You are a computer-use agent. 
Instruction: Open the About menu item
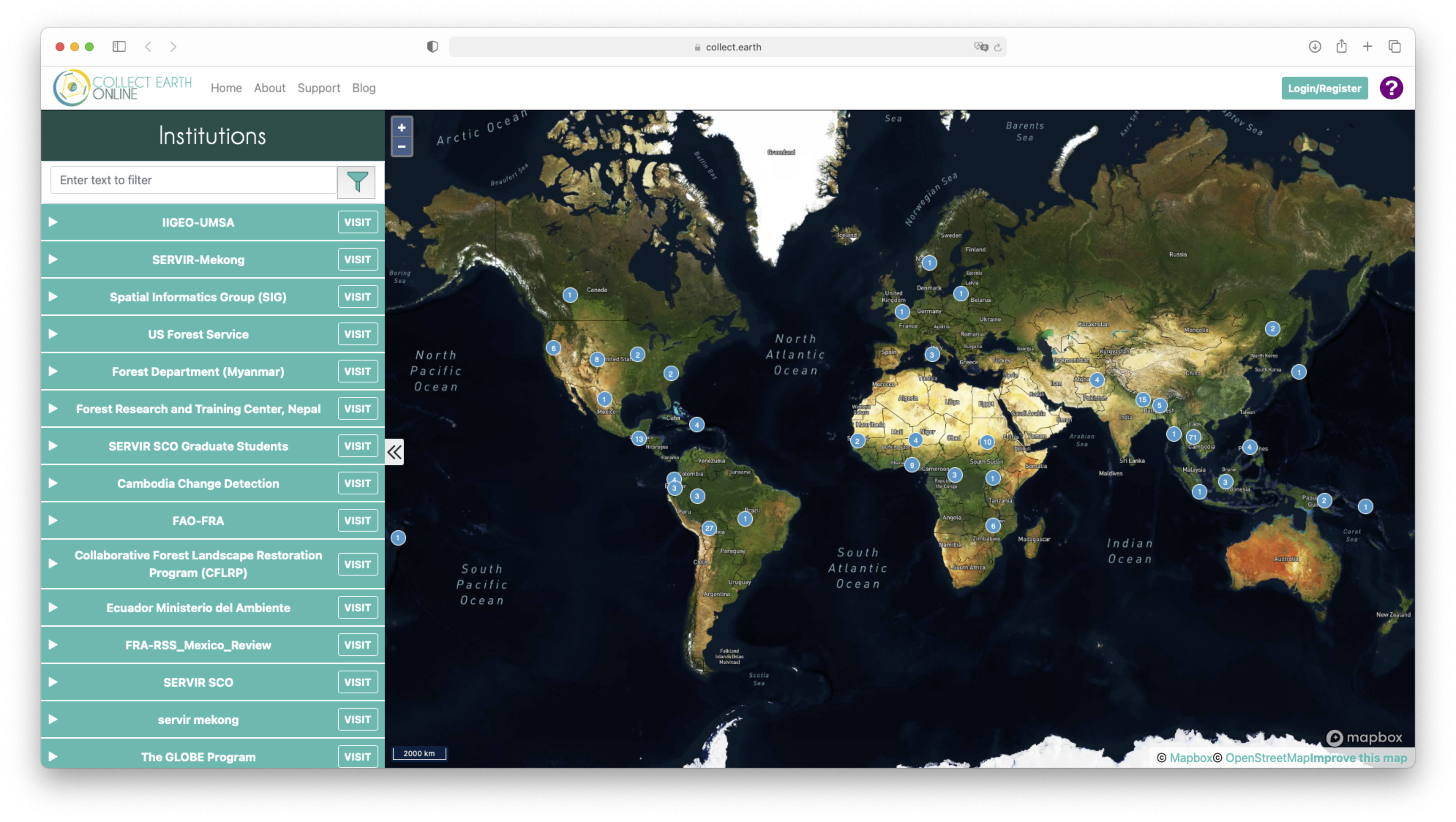coord(269,88)
